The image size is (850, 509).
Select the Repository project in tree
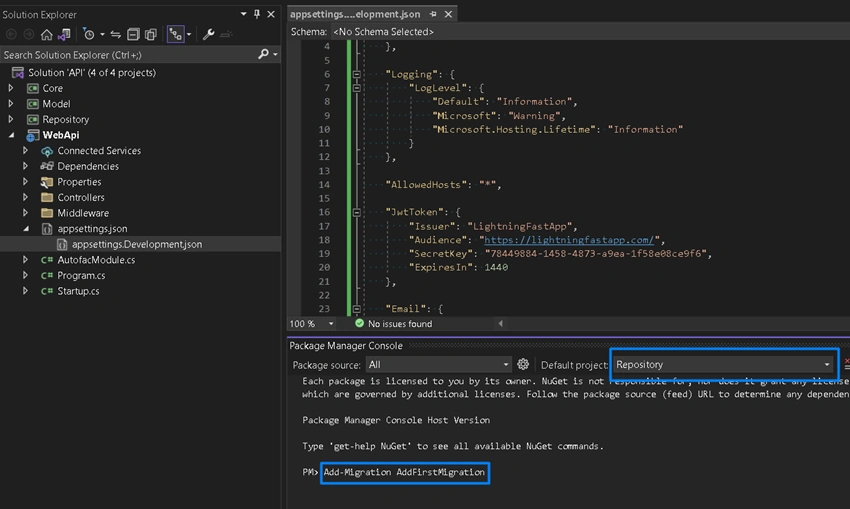(x=66, y=119)
